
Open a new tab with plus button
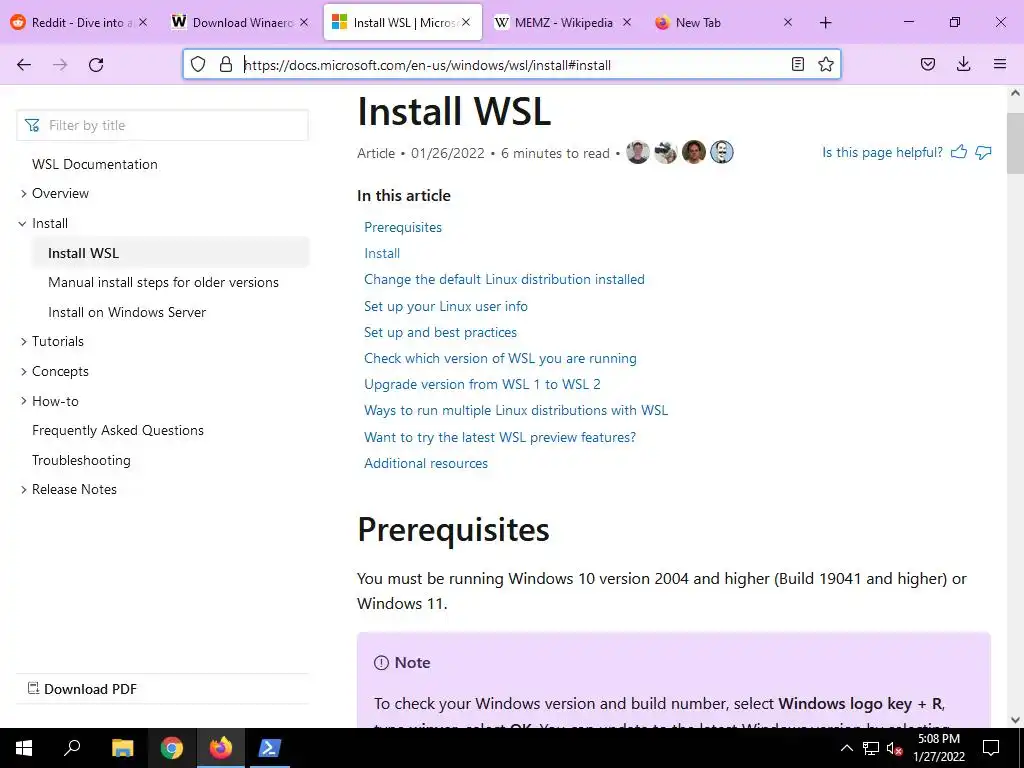(825, 23)
